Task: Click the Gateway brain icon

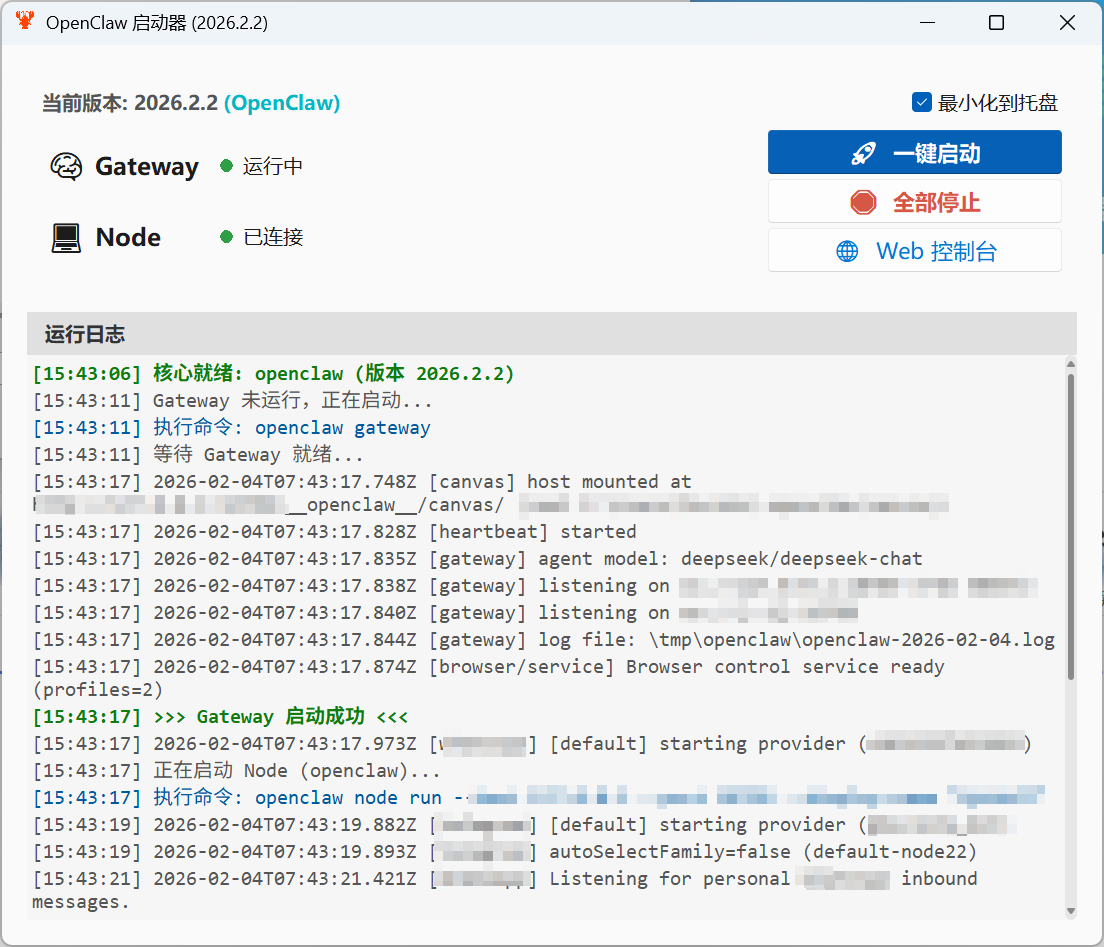Action: click(x=66, y=167)
